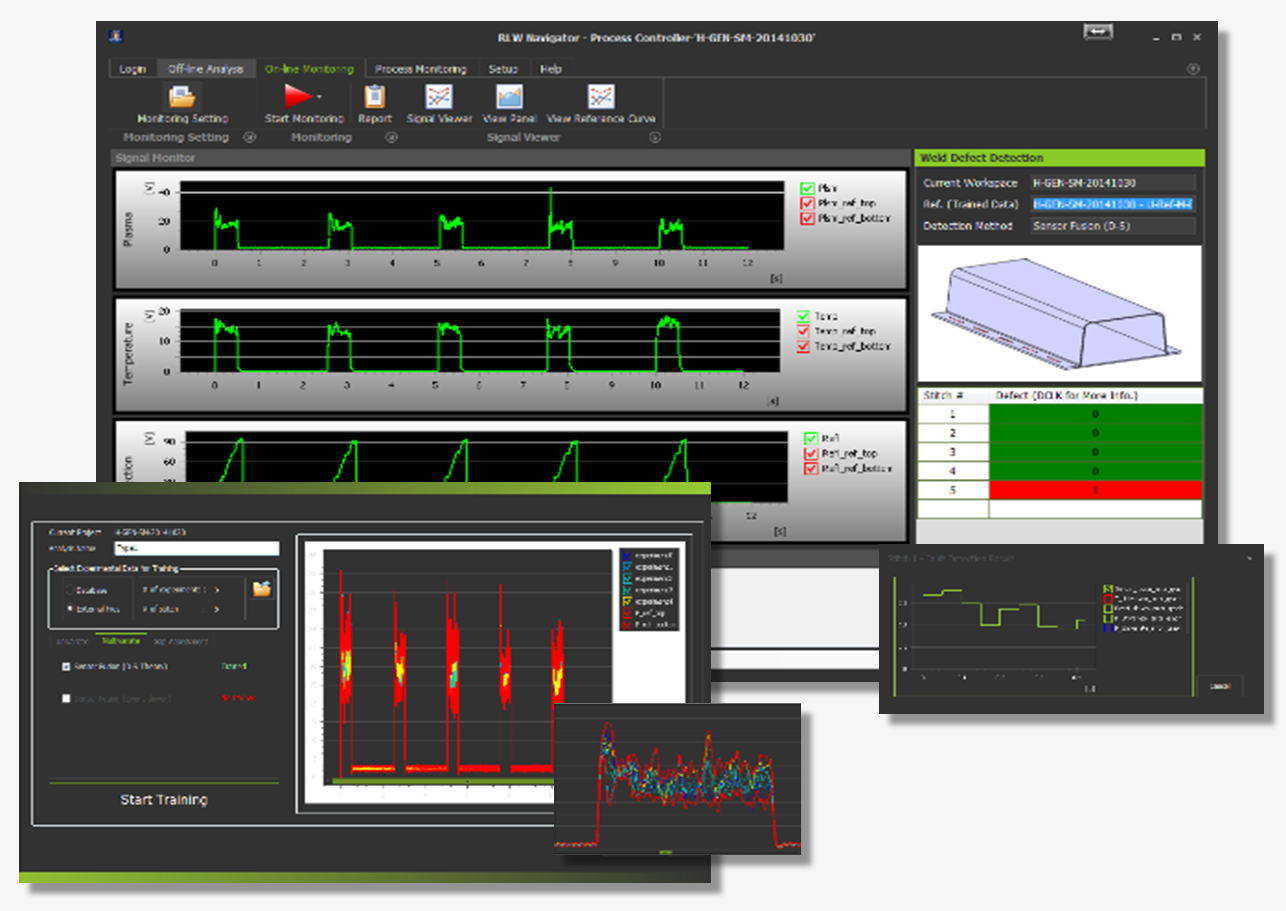Toggle yellow experiment legend checkbox in training chart
This screenshot has height=911, width=1286.
(x=626, y=602)
